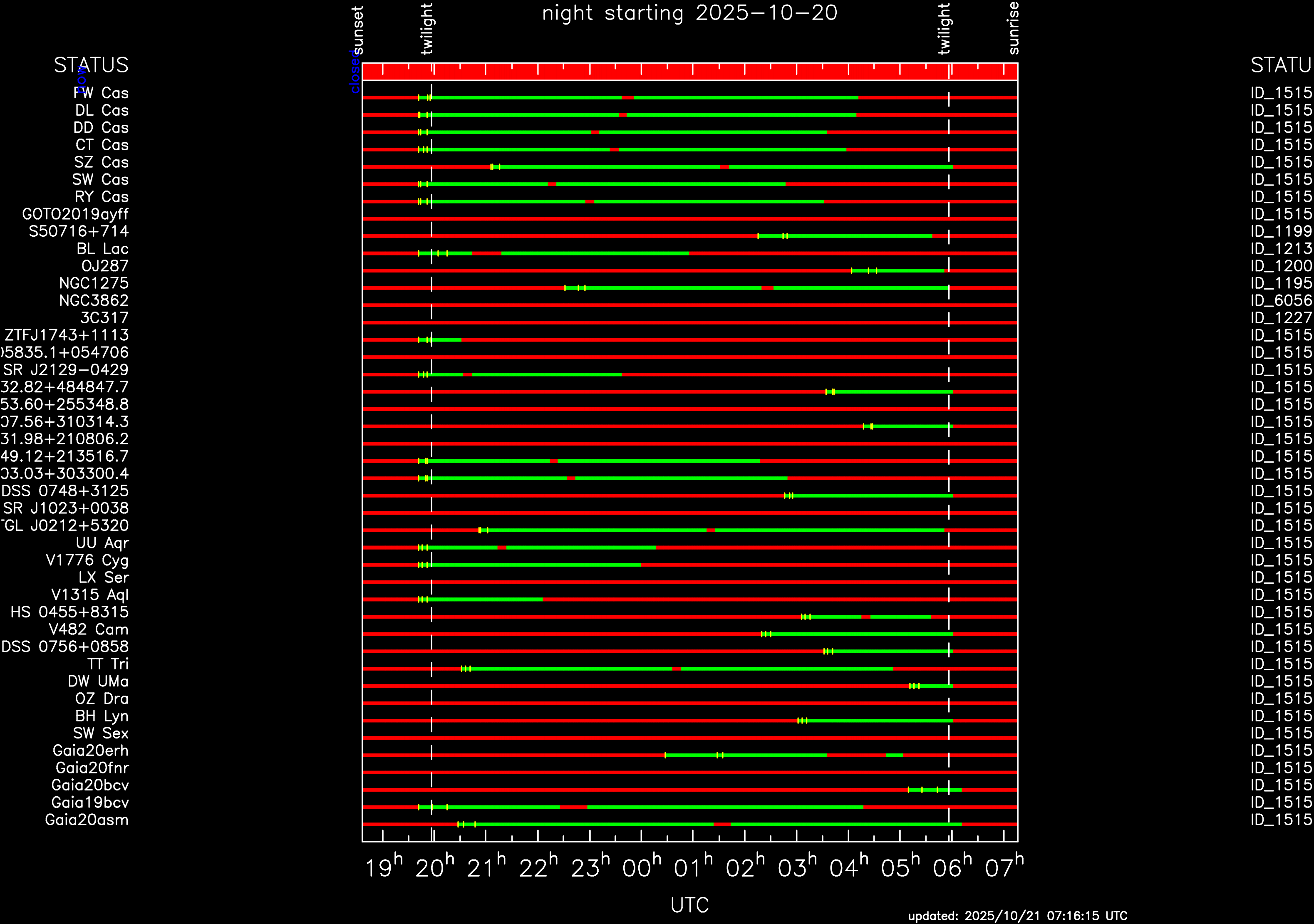Click the Gaia20asm target label

[87, 820]
